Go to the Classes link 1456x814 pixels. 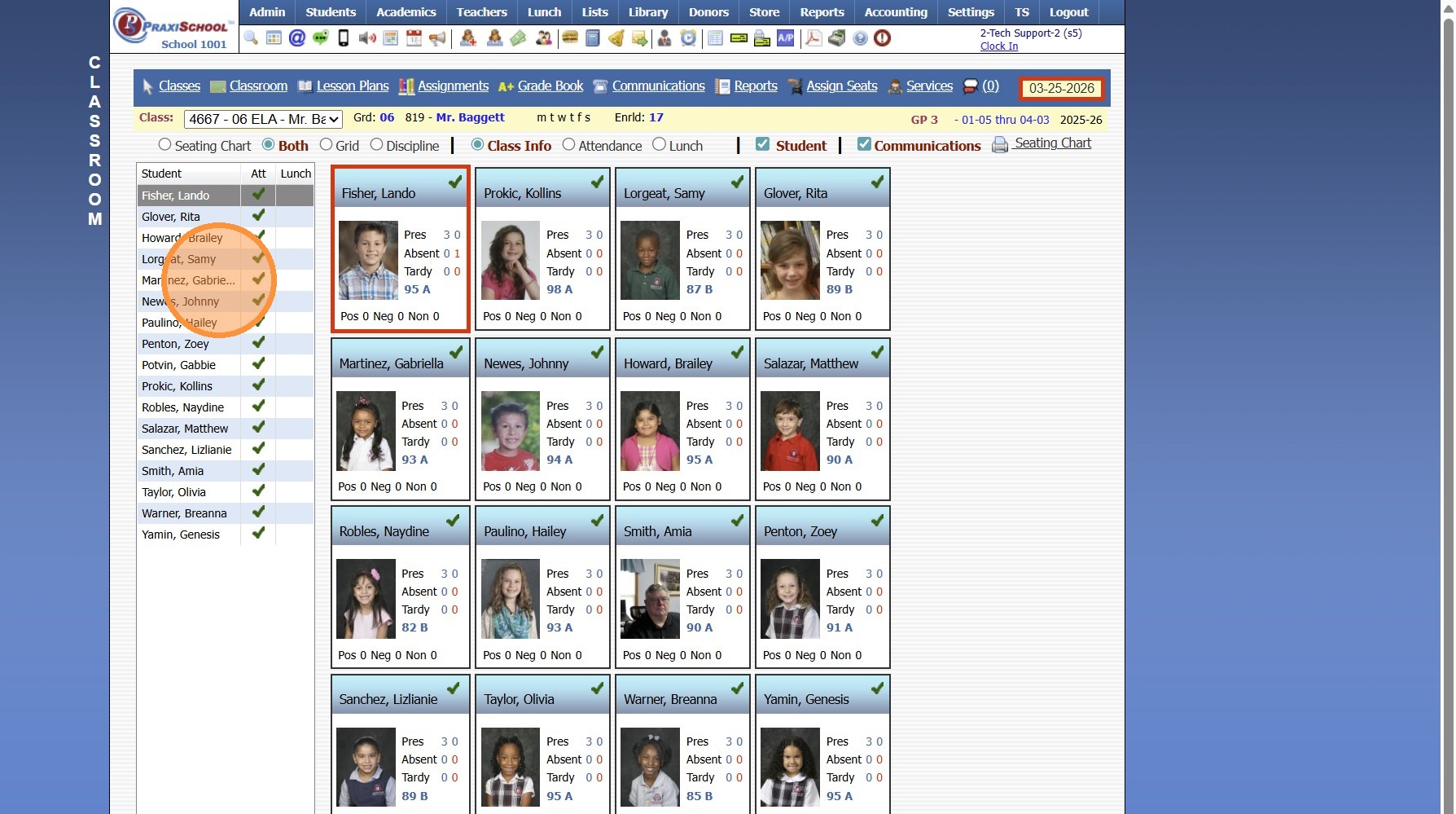click(x=179, y=86)
